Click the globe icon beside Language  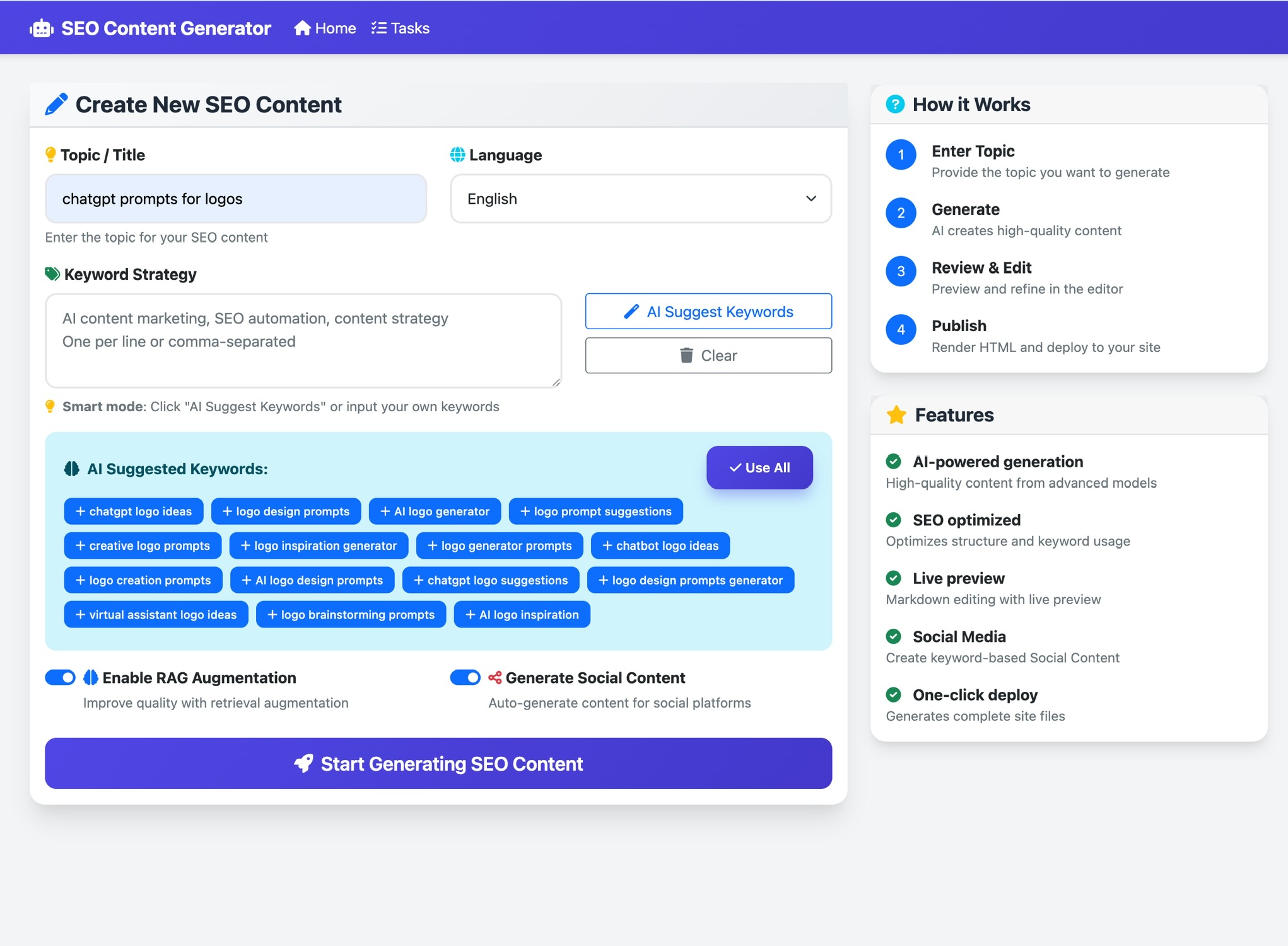[457, 155]
